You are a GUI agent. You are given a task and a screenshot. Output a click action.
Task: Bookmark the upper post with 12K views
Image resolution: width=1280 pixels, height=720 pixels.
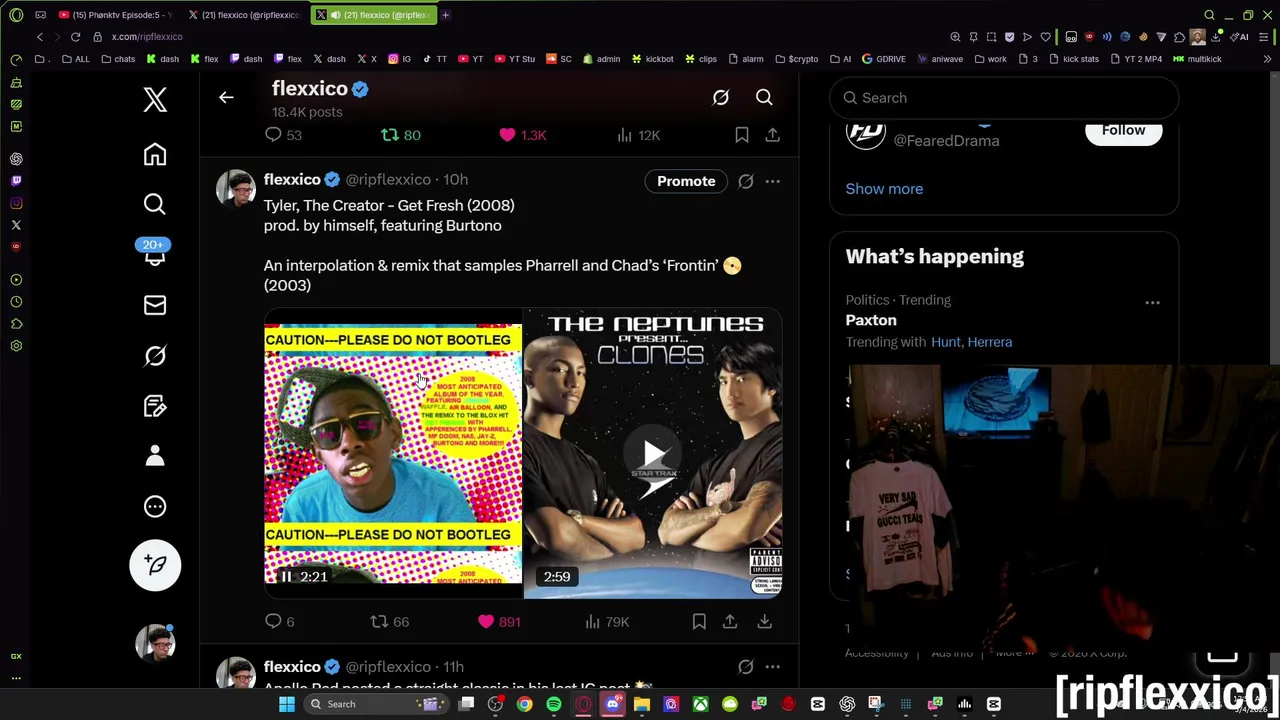742,135
